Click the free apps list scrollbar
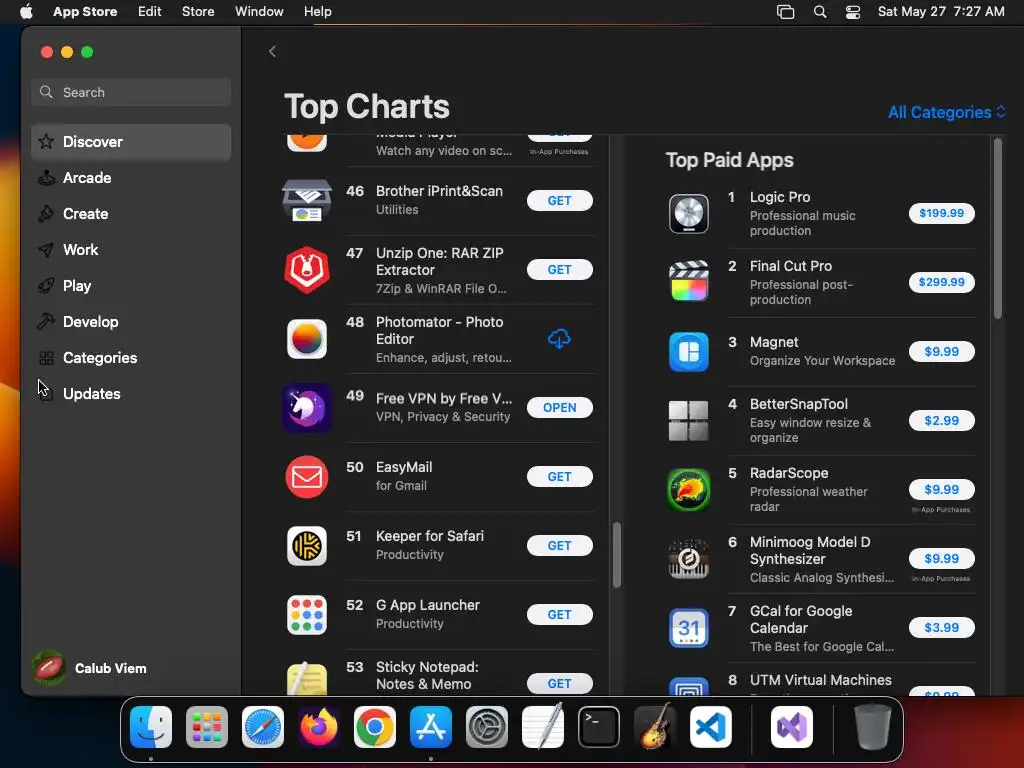The height and width of the screenshot is (768, 1024). 616,554
